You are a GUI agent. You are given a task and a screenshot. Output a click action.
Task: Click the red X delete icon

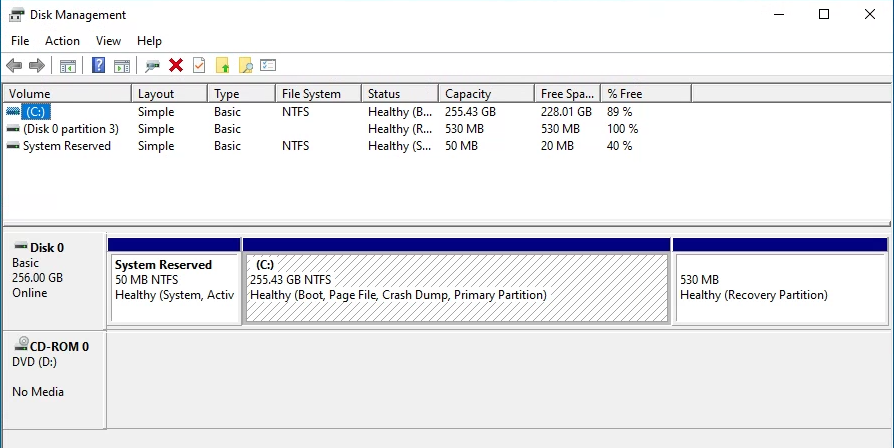(x=176, y=66)
